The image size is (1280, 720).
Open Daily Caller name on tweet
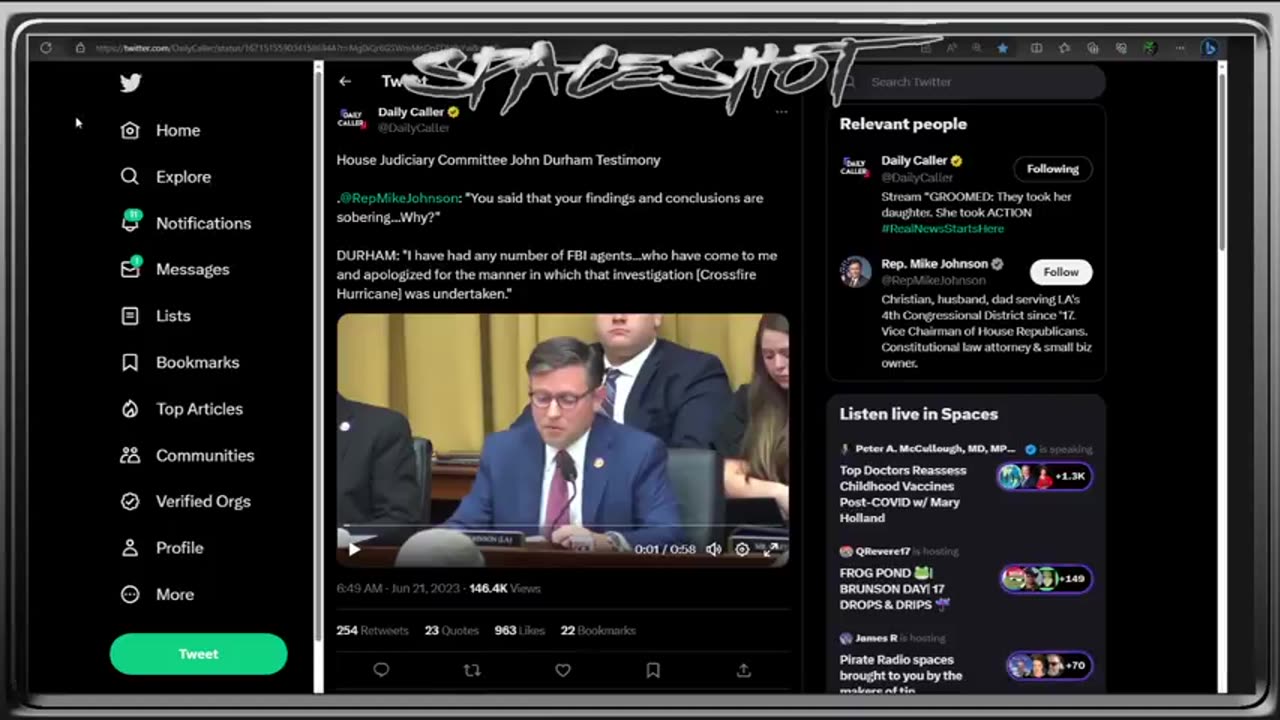pos(411,112)
